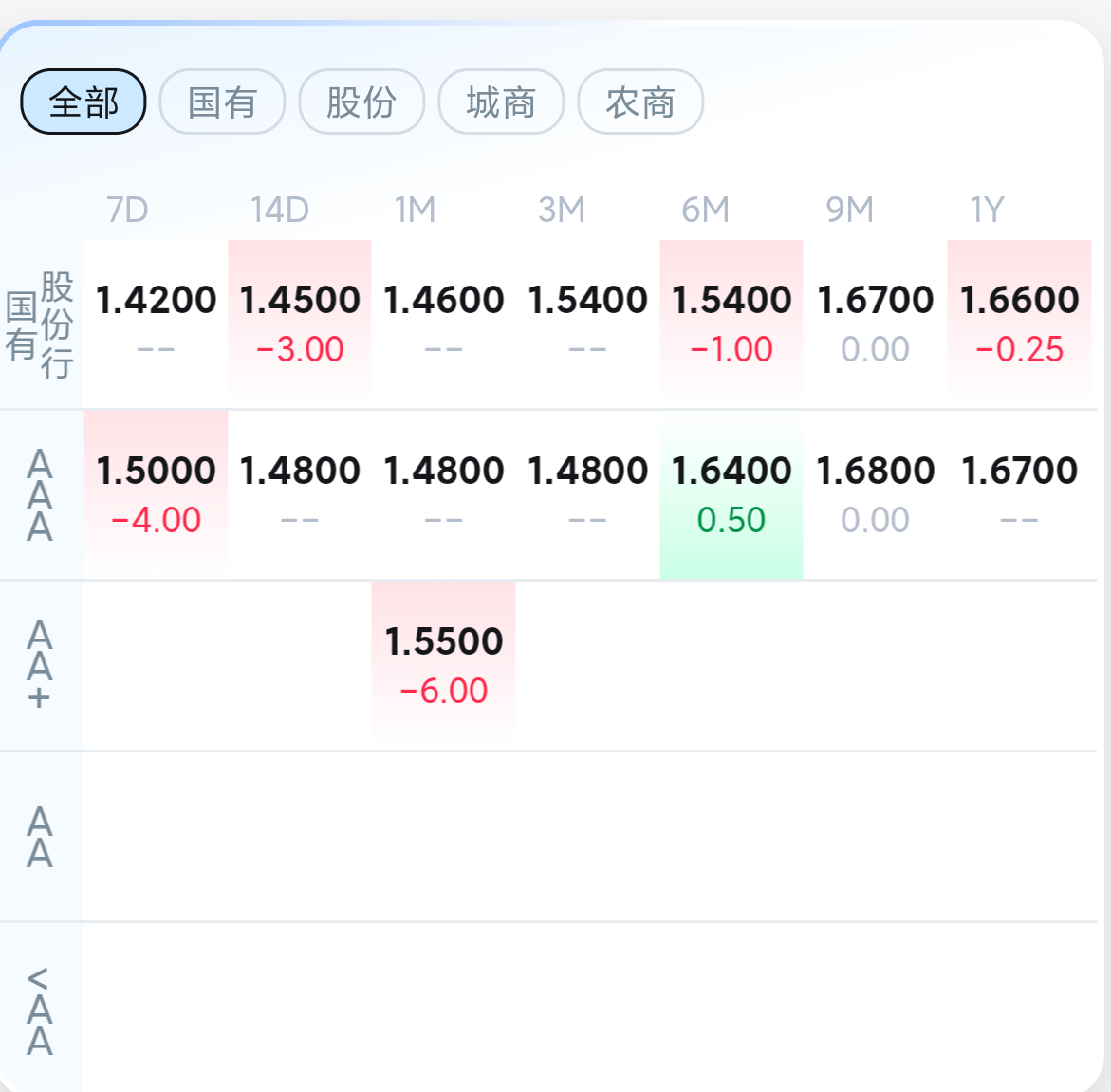Click the AA+ 1M cell 1.5500
This screenshot has height=1092, width=1111.
coord(444,665)
